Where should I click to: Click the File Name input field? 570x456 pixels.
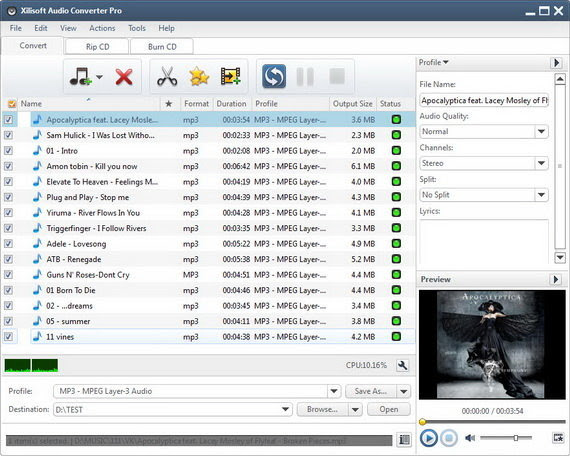484,100
